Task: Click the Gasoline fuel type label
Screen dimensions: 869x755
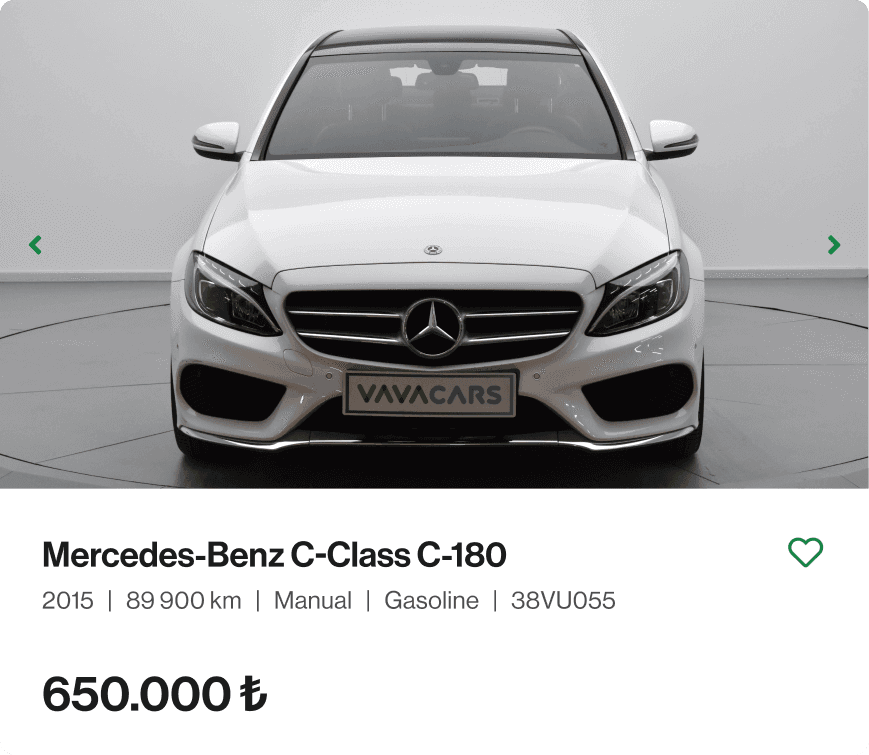Action: click(x=431, y=600)
